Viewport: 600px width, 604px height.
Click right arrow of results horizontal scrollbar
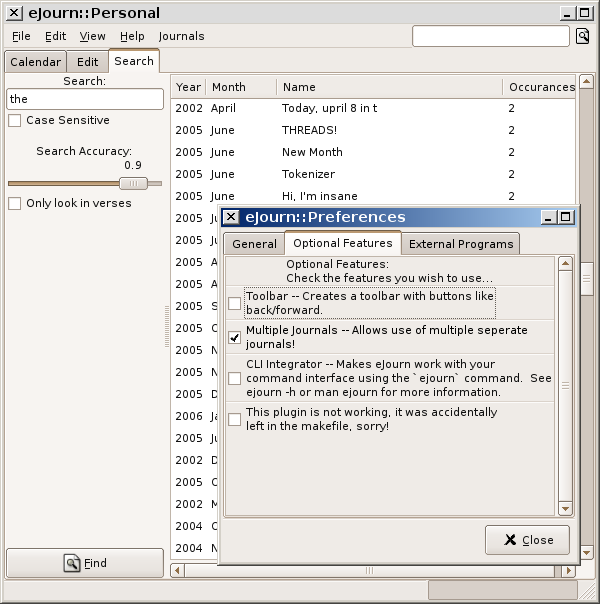568,570
